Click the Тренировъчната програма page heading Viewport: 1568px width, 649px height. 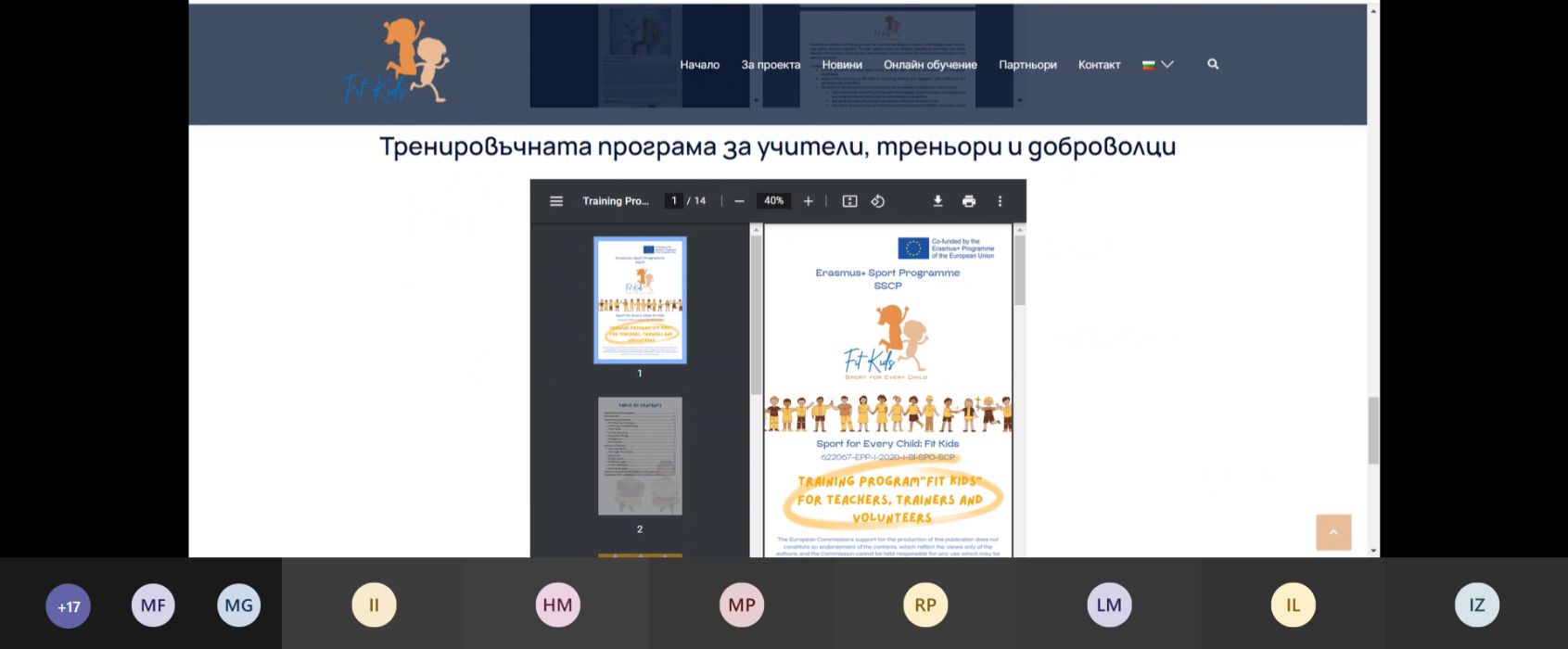pyautogui.click(x=777, y=146)
